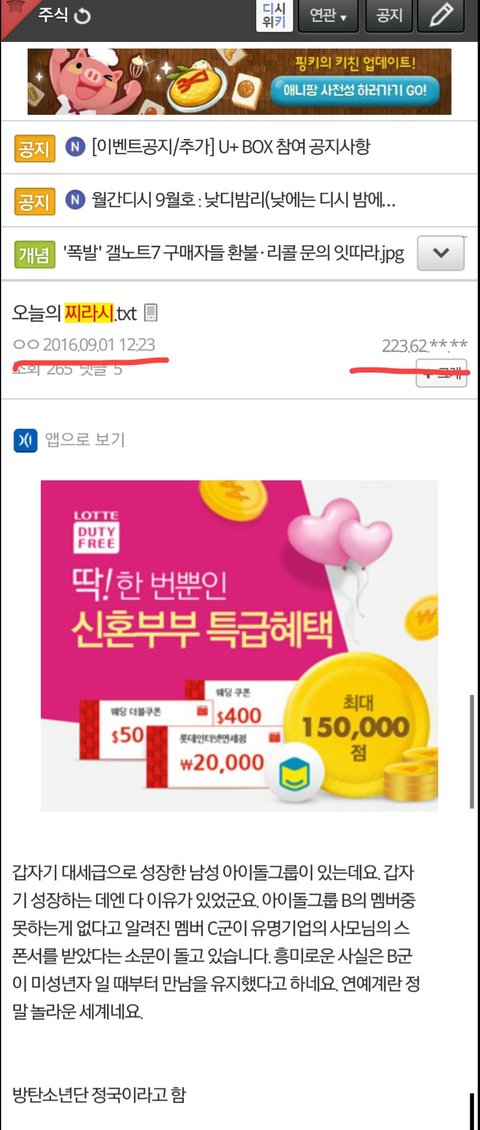Click the pencil write-post icon
480x1130 pixels.
pos(441,15)
